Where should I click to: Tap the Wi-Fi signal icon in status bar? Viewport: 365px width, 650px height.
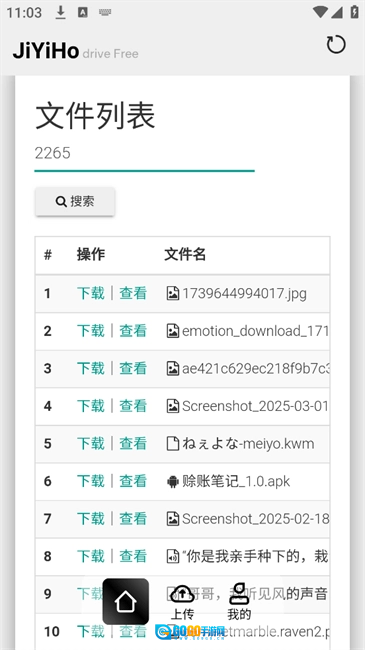pos(320,12)
